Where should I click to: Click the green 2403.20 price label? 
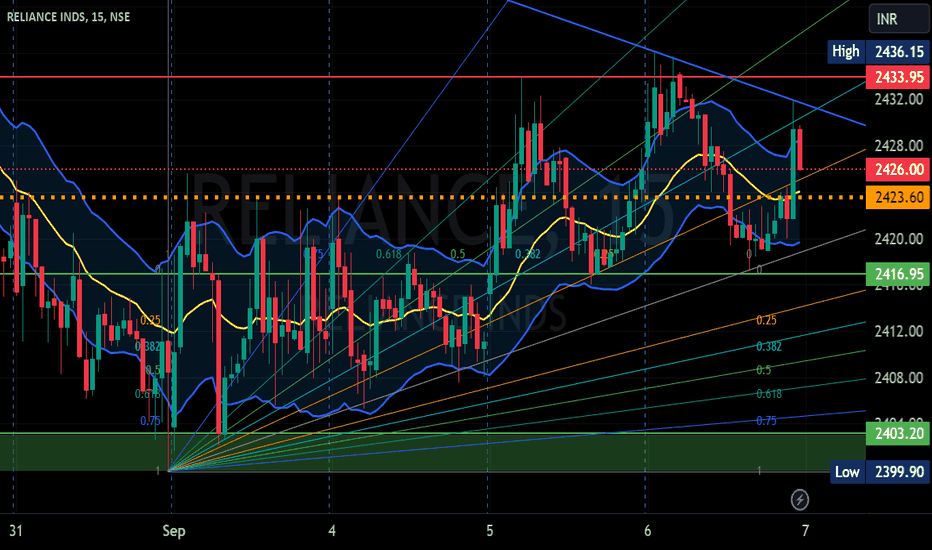[x=896, y=433]
